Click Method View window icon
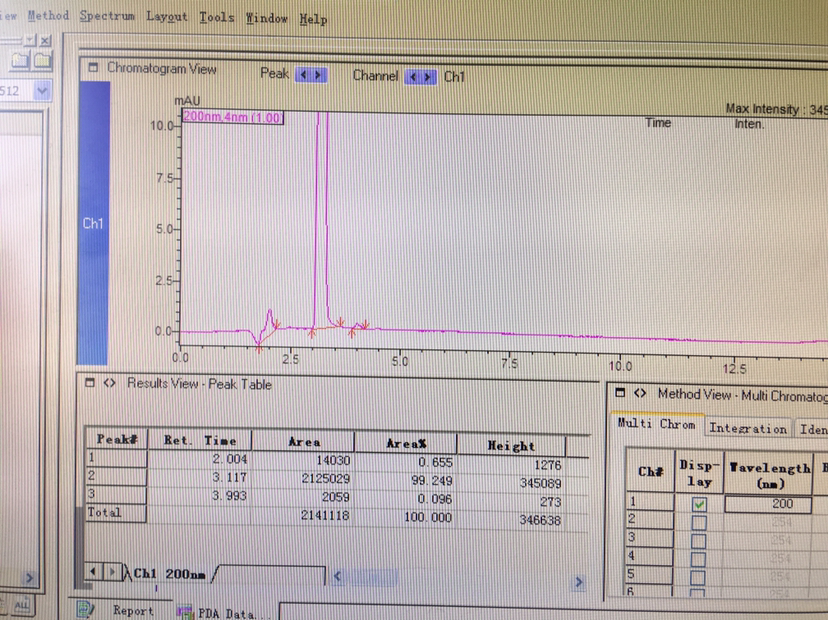828x620 pixels. (620, 392)
